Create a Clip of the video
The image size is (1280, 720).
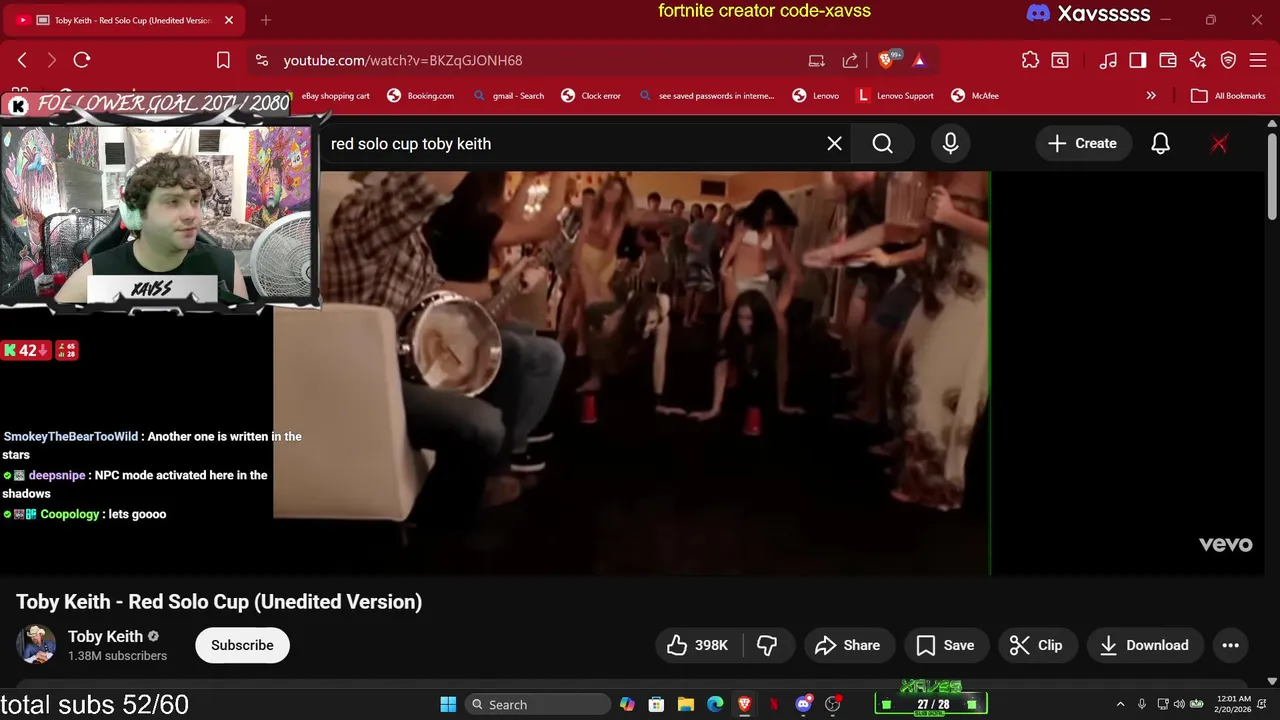[x=1037, y=645]
